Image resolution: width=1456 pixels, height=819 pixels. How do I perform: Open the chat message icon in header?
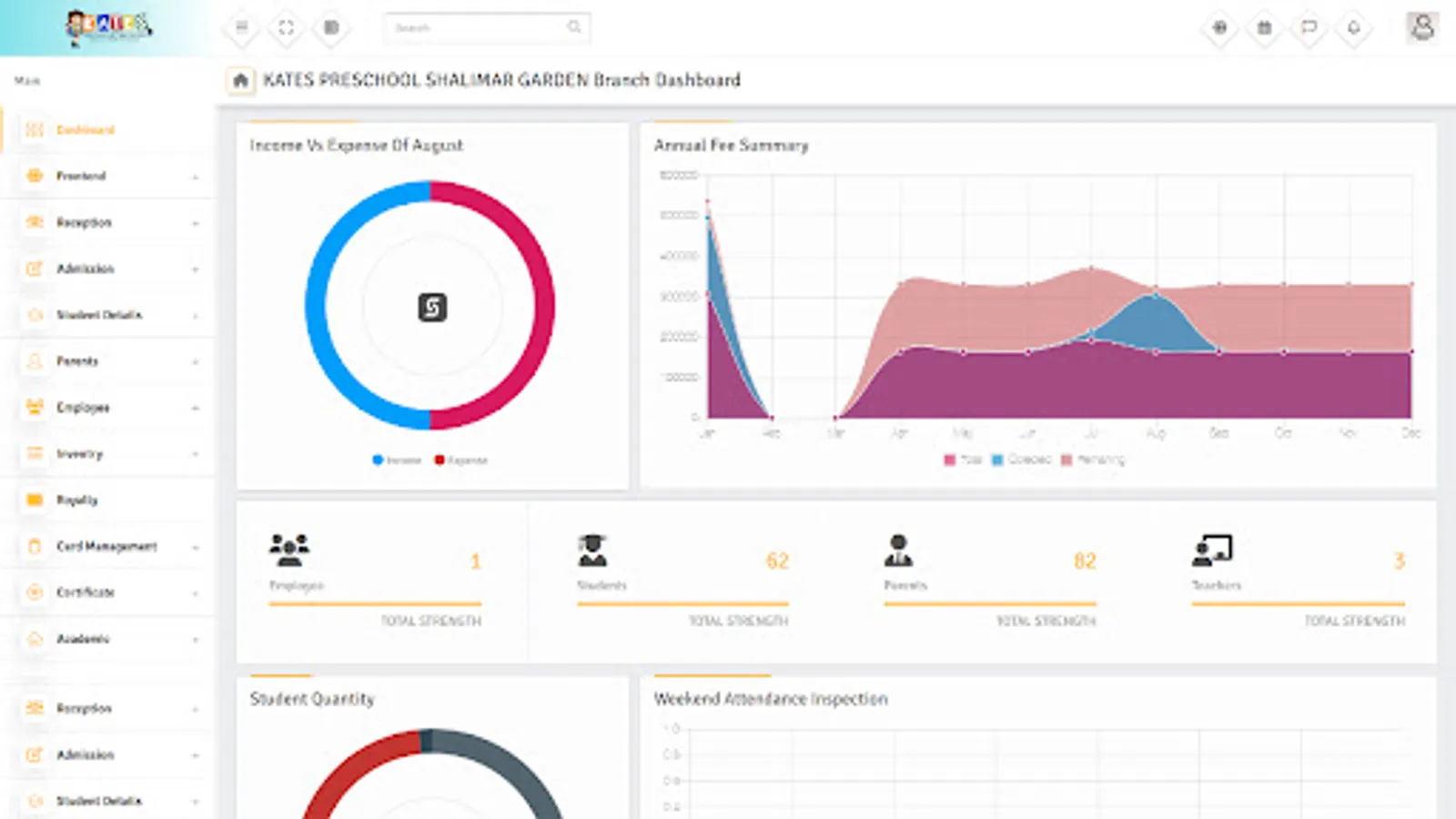1309,27
